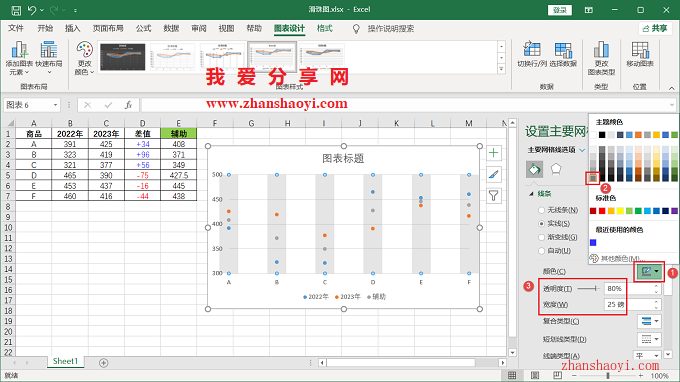This screenshot has height=382, width=680.
Task: Open the 开始 (Home) tab
Action: pos(45,29)
